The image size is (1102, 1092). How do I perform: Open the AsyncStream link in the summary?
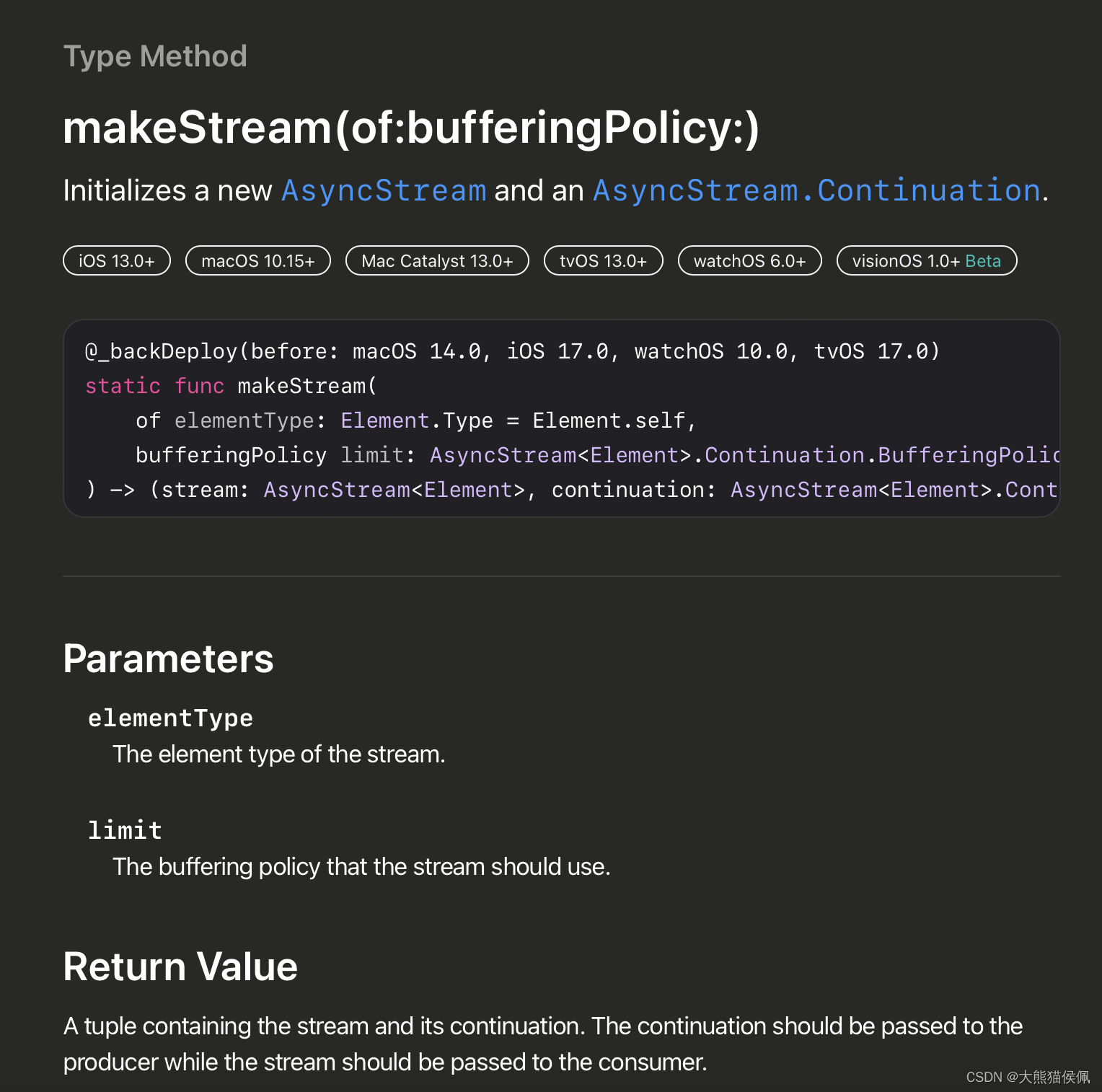[384, 191]
